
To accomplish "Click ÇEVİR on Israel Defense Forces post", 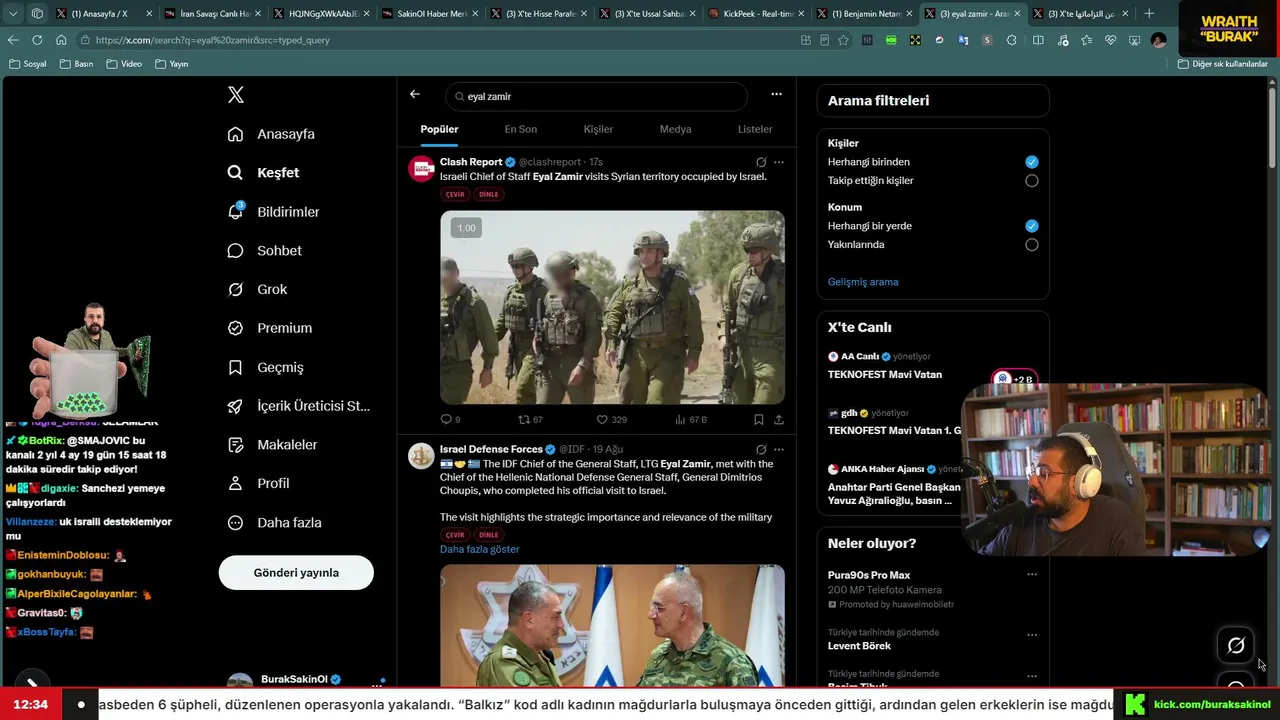I will [455, 535].
